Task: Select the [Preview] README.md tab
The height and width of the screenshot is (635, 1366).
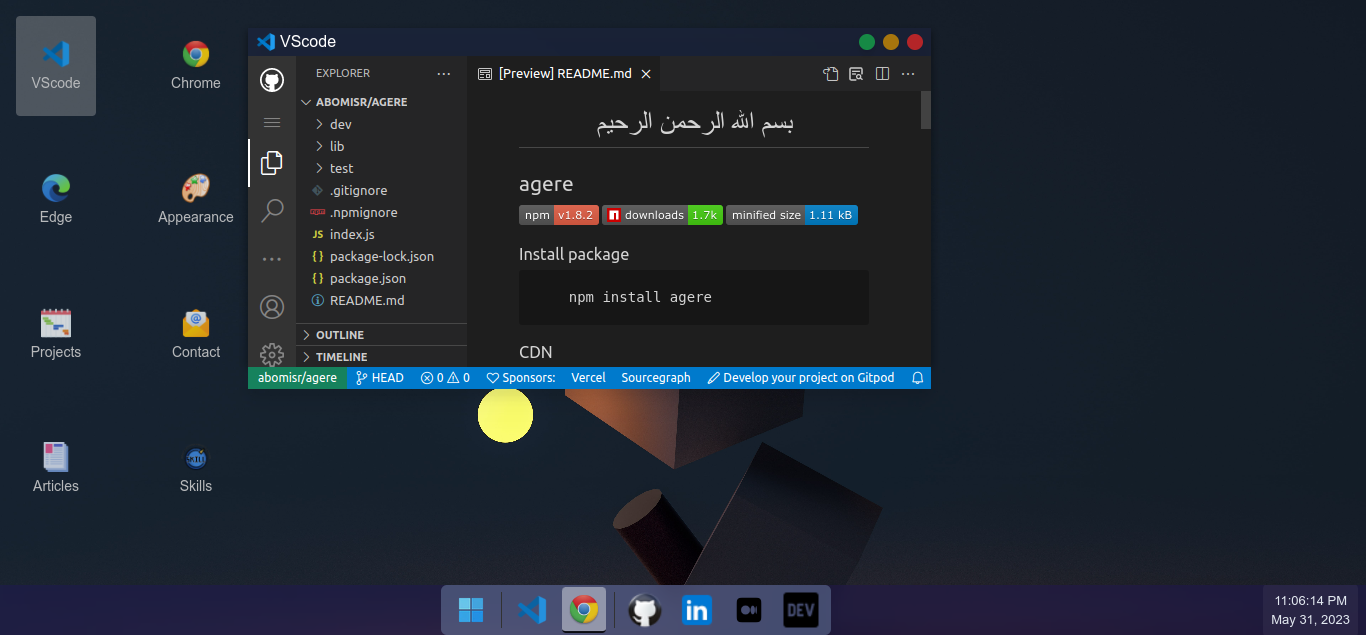Action: click(564, 74)
